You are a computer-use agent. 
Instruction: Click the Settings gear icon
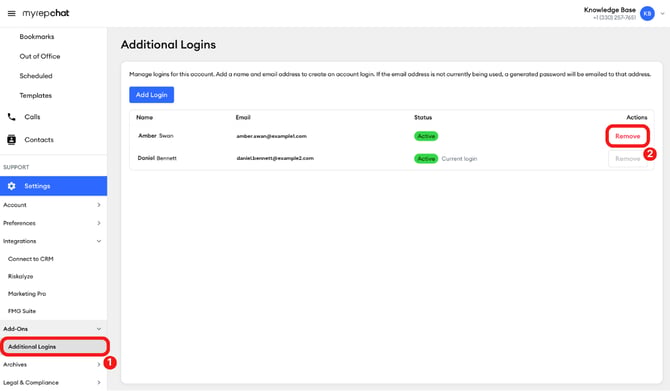(x=12, y=186)
